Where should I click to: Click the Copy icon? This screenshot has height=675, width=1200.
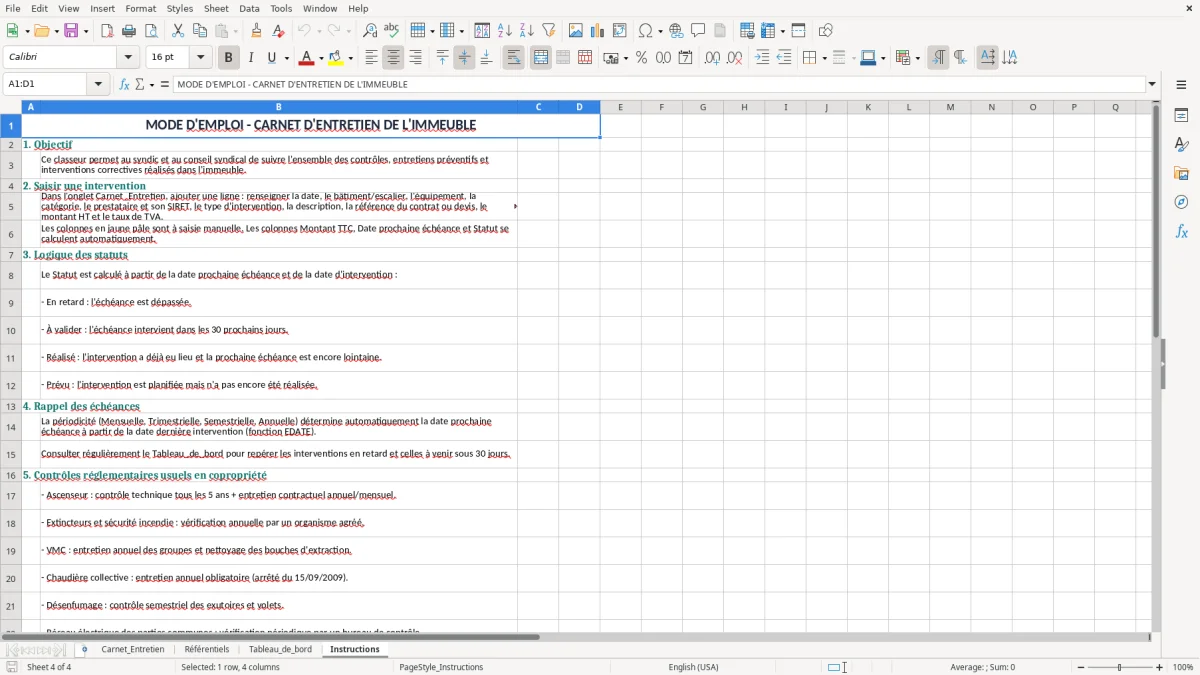pos(200,31)
